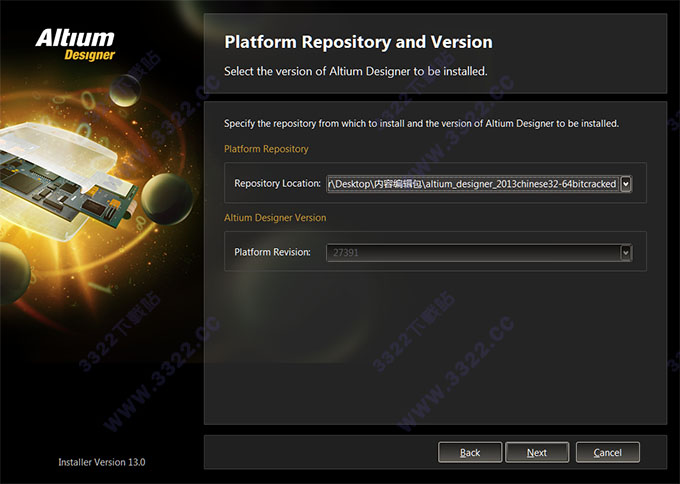Viewport: 680px width, 484px height.
Task: Open the Repository Location dropdown arrow
Action: tap(626, 184)
